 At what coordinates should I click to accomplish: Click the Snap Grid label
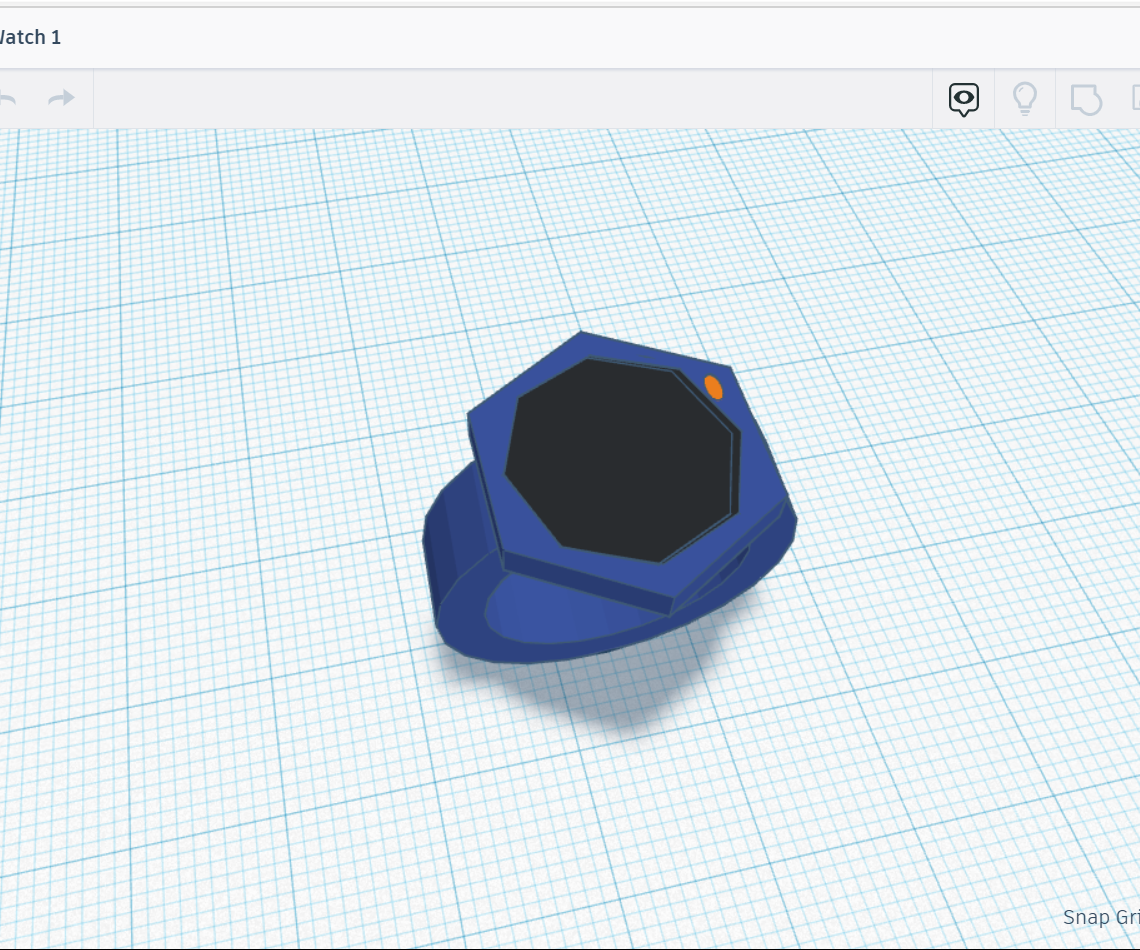(x=1101, y=917)
